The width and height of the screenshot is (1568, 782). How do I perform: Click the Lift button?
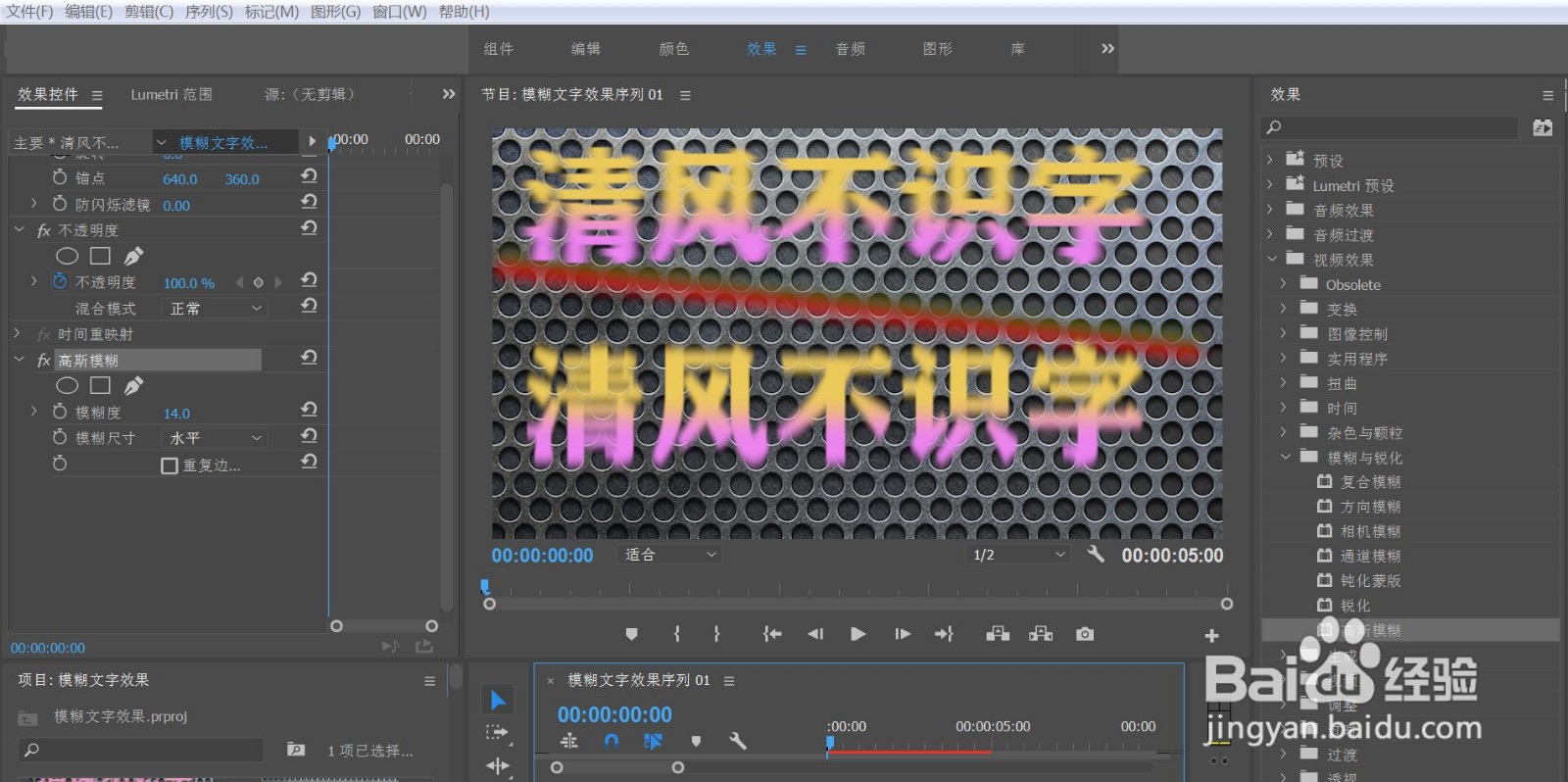coord(998,634)
